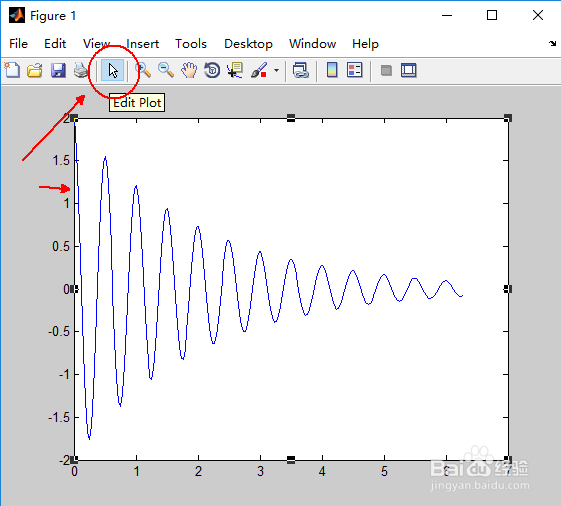Click the Hide Plot Tools icon
Screen dimensions: 561x506
pyautogui.click(x=386, y=70)
